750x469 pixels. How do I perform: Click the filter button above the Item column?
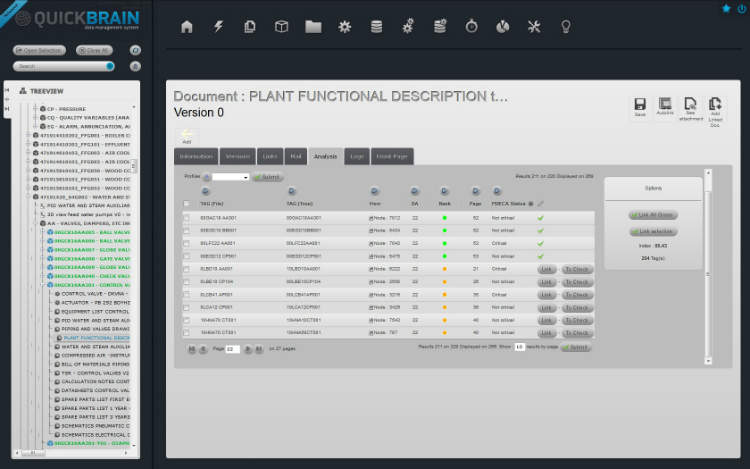375,191
